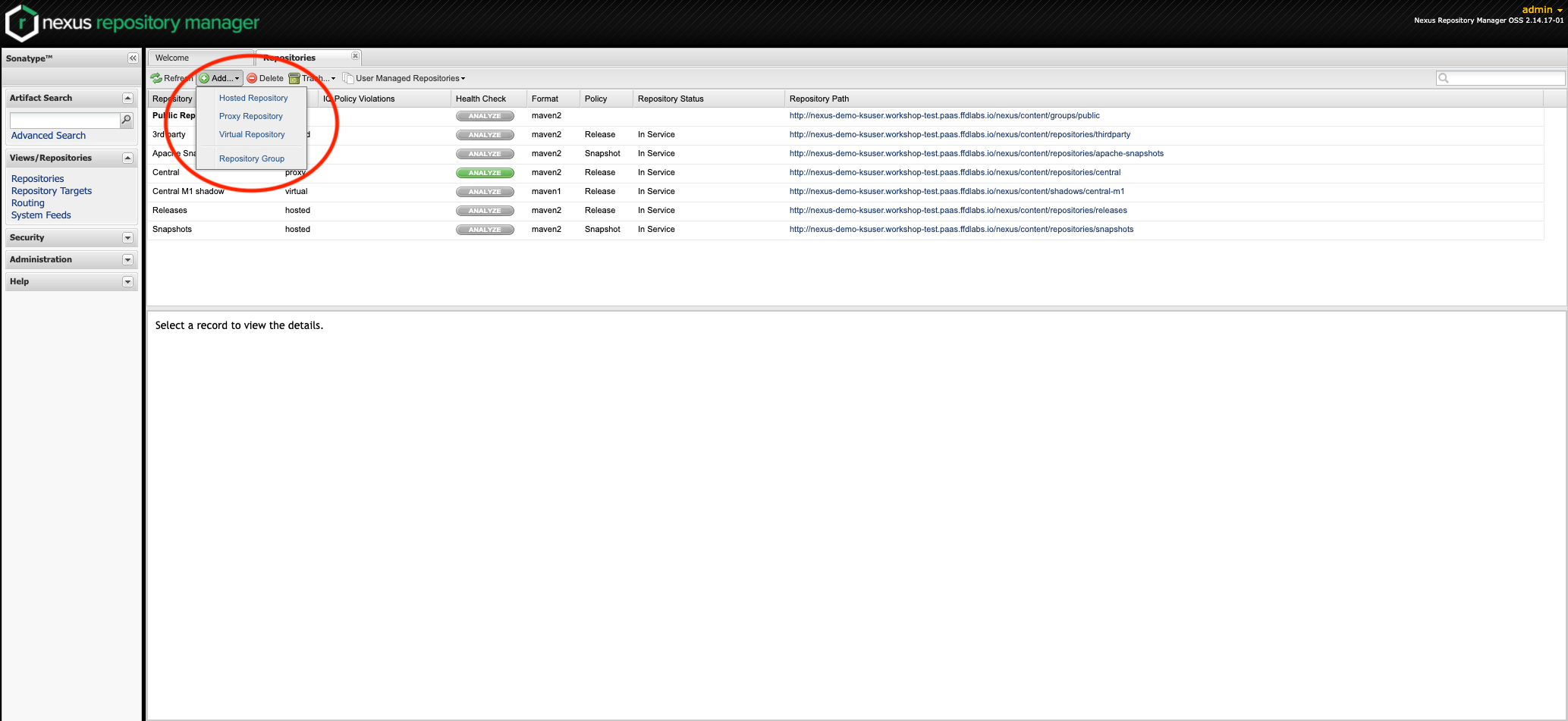The image size is (1568, 721).
Task: Focus the repository filter search field
Action: (x=1500, y=78)
